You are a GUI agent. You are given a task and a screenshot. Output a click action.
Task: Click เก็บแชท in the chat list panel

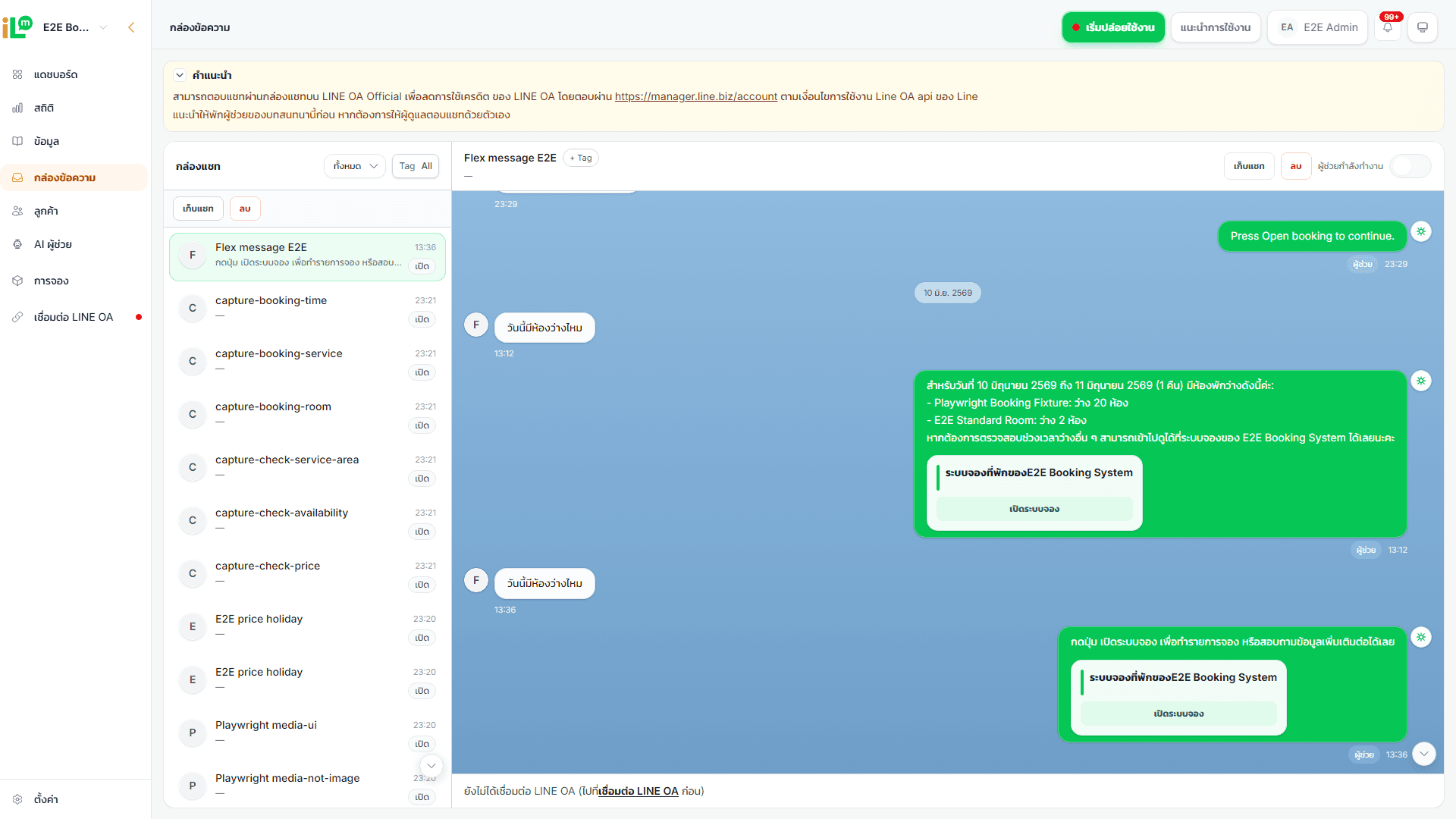198,209
